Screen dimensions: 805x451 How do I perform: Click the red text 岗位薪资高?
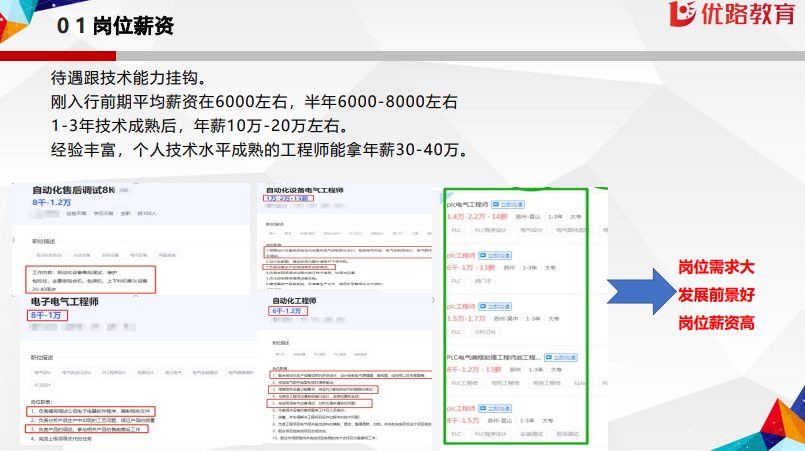coord(716,323)
